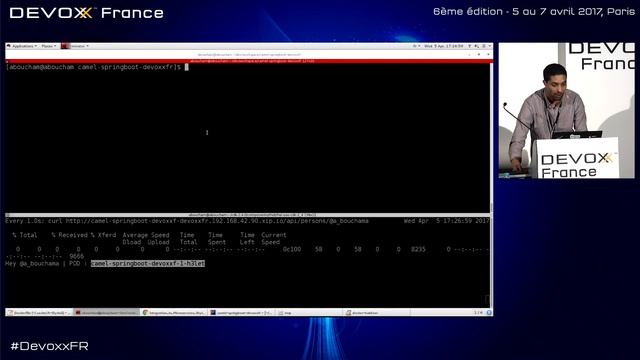Click the Chrome icon in the bottom taskbar
The width and height of the screenshot is (640, 360).
pos(145,313)
